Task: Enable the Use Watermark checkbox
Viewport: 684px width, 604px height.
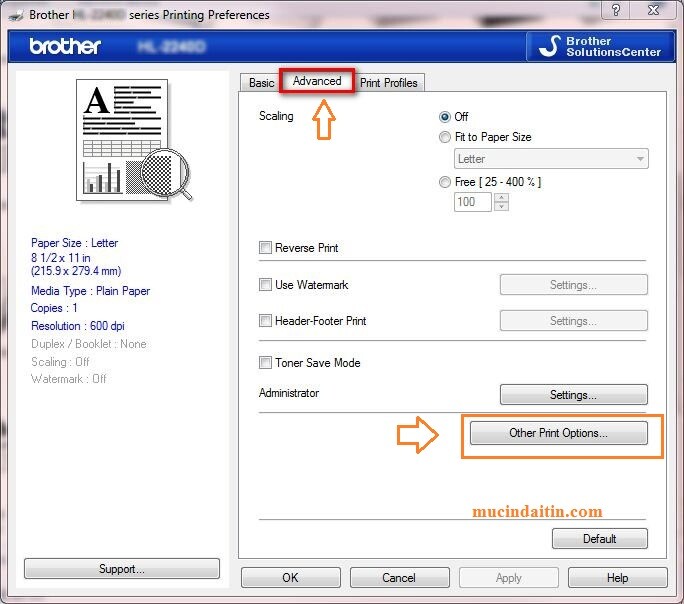Action: coord(265,285)
